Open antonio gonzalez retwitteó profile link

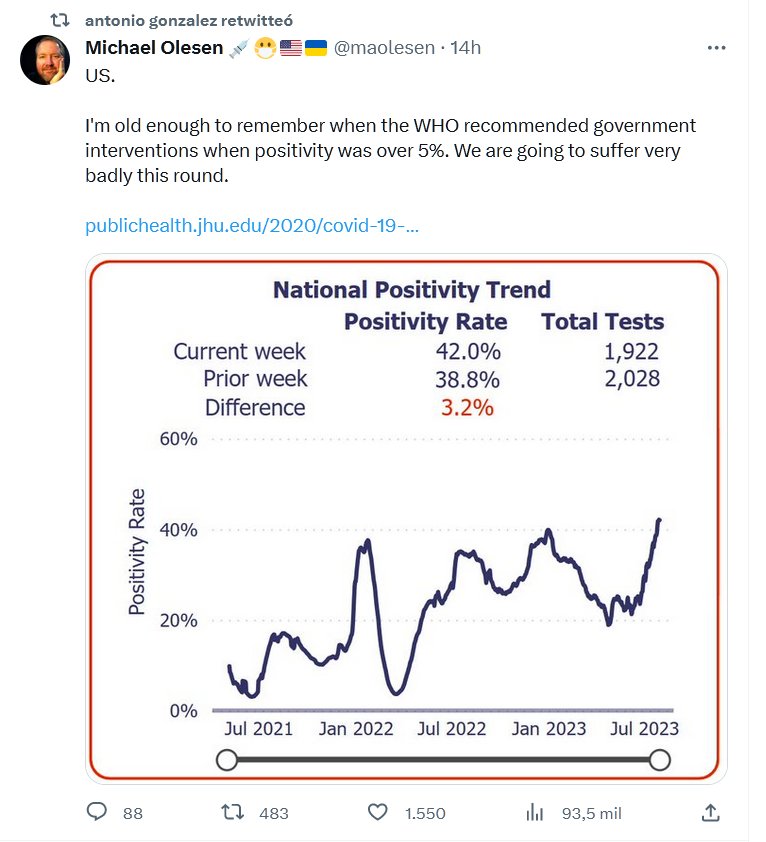point(189,20)
